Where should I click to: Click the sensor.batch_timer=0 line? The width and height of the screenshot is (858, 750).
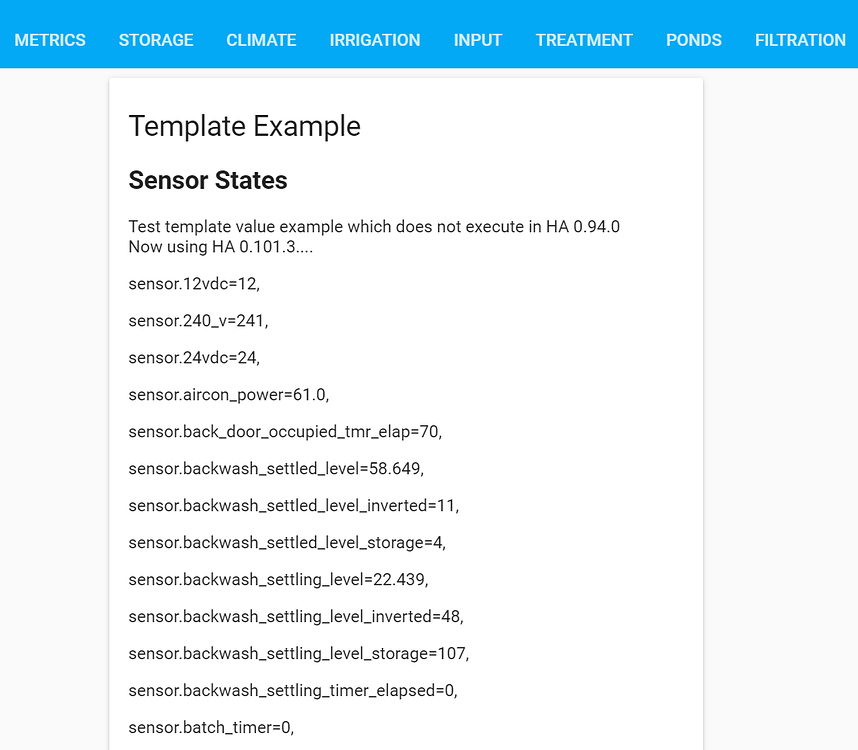[x=211, y=728]
